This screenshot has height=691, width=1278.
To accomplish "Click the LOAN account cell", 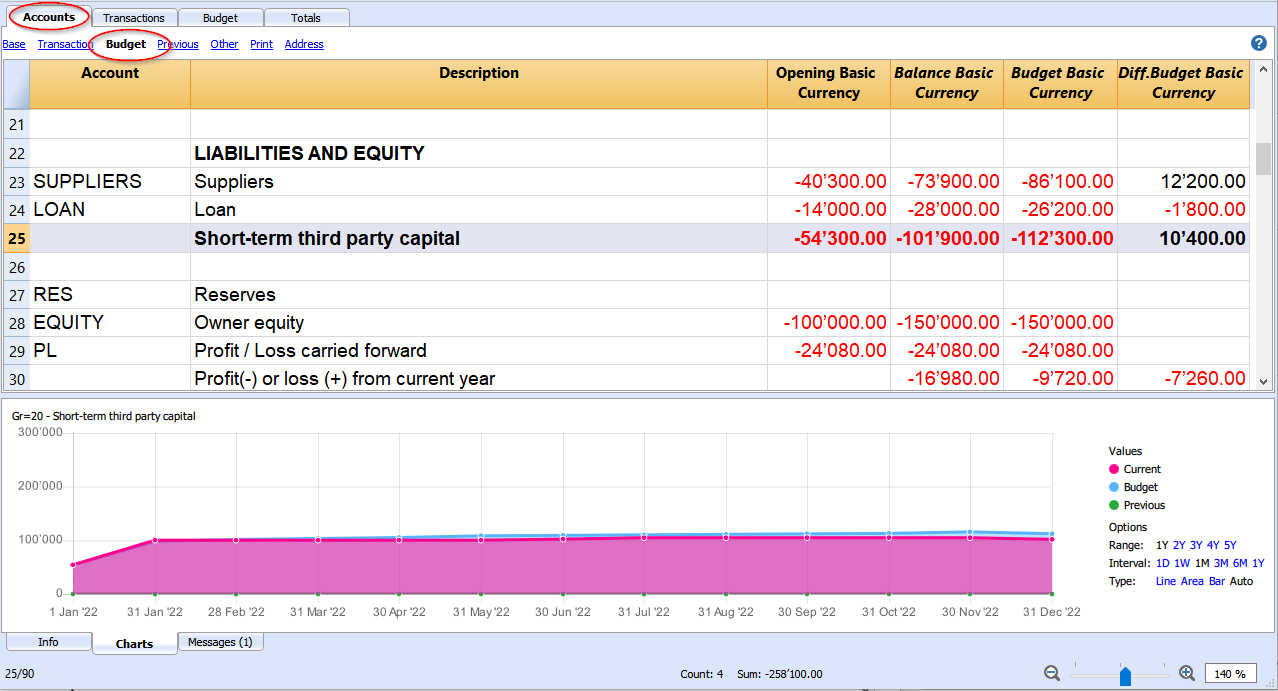I will [x=110, y=210].
